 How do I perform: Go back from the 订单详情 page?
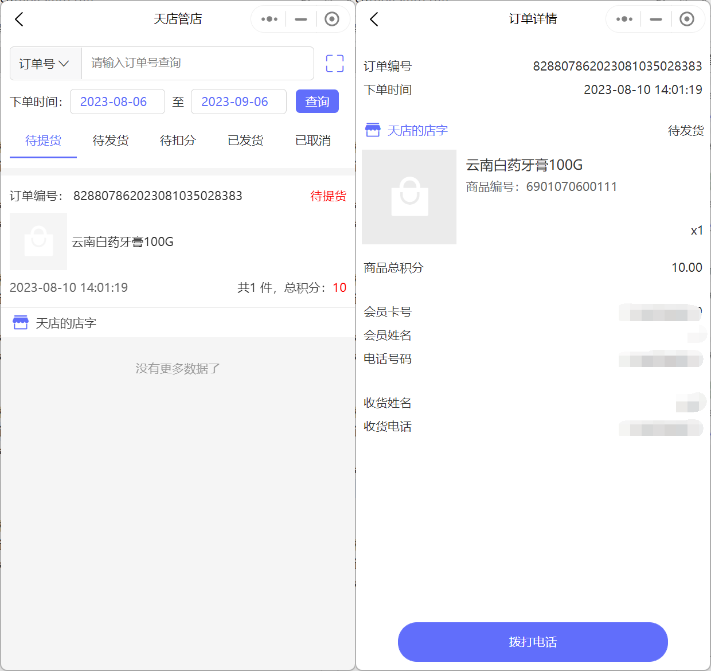click(x=374, y=19)
